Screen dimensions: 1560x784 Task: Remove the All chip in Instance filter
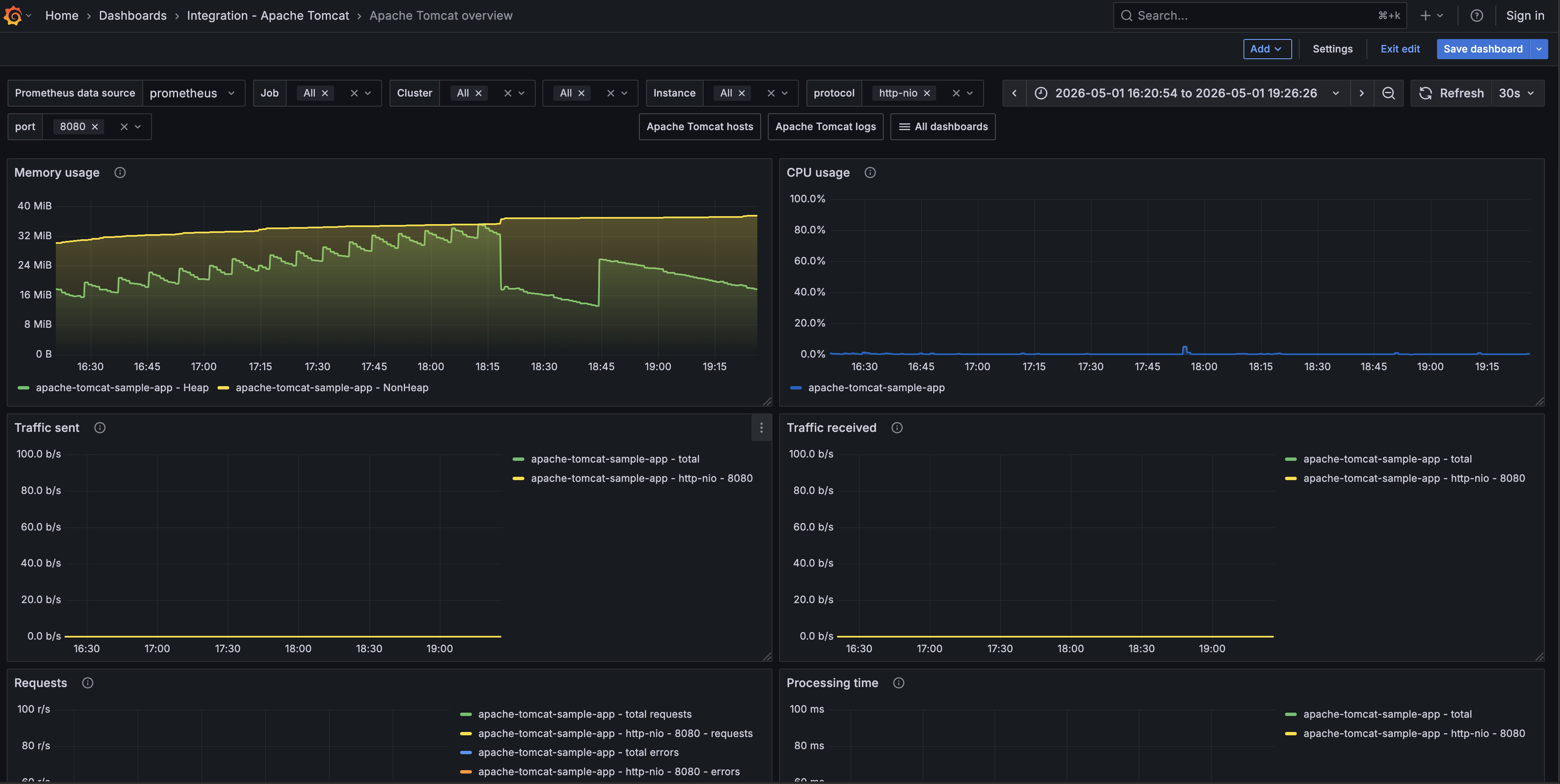click(x=741, y=93)
